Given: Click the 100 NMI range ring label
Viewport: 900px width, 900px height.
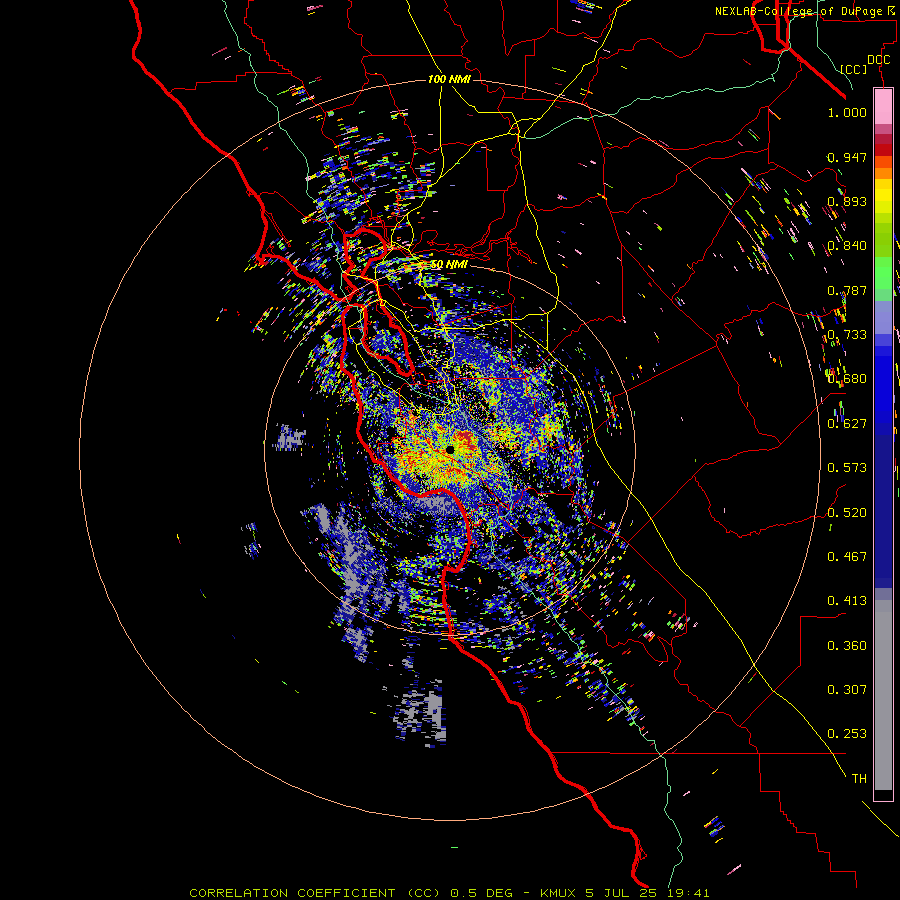Looking at the screenshot, I should pyautogui.click(x=449, y=79).
